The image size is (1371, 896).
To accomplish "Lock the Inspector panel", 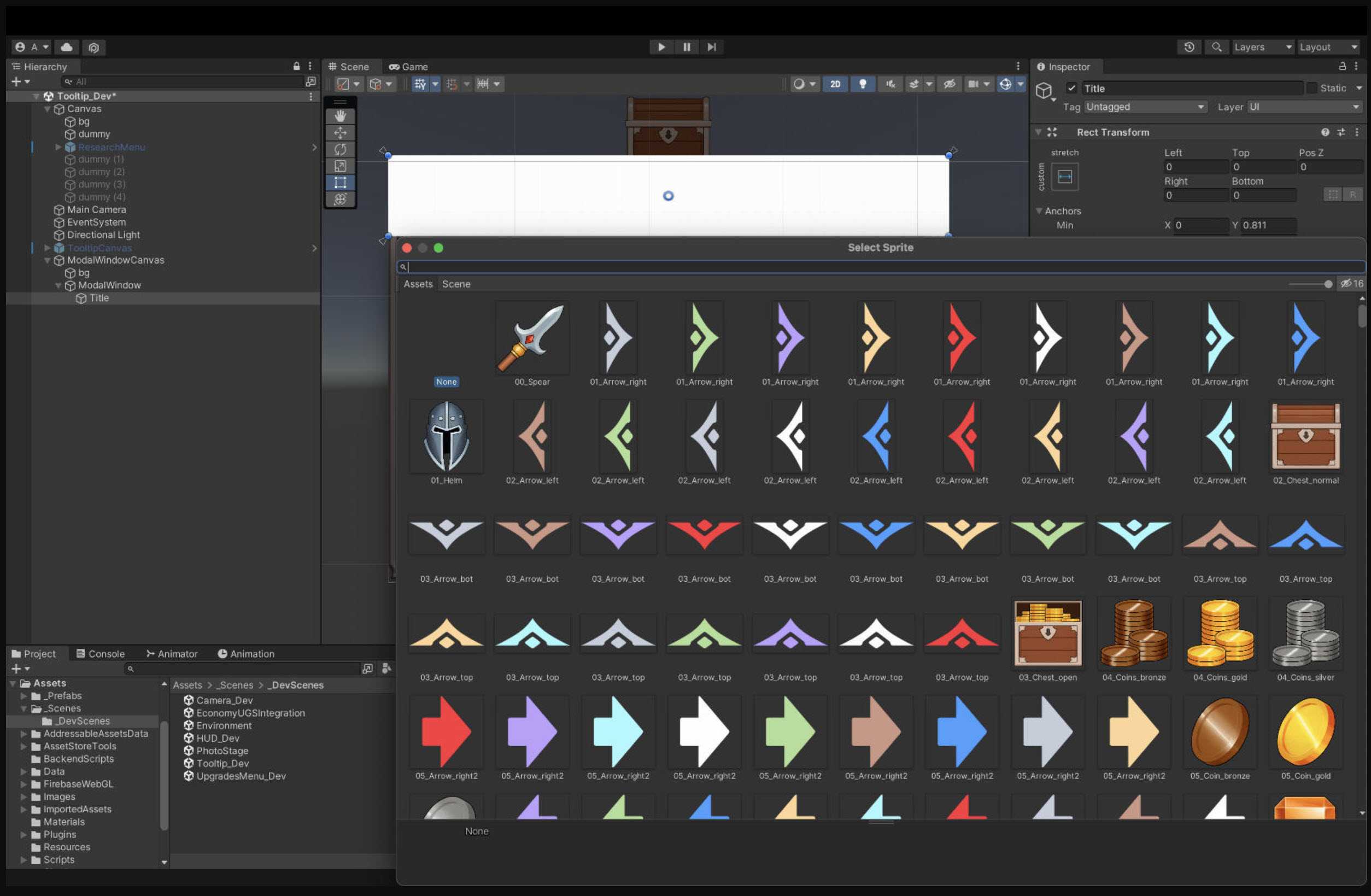I will click(1341, 66).
